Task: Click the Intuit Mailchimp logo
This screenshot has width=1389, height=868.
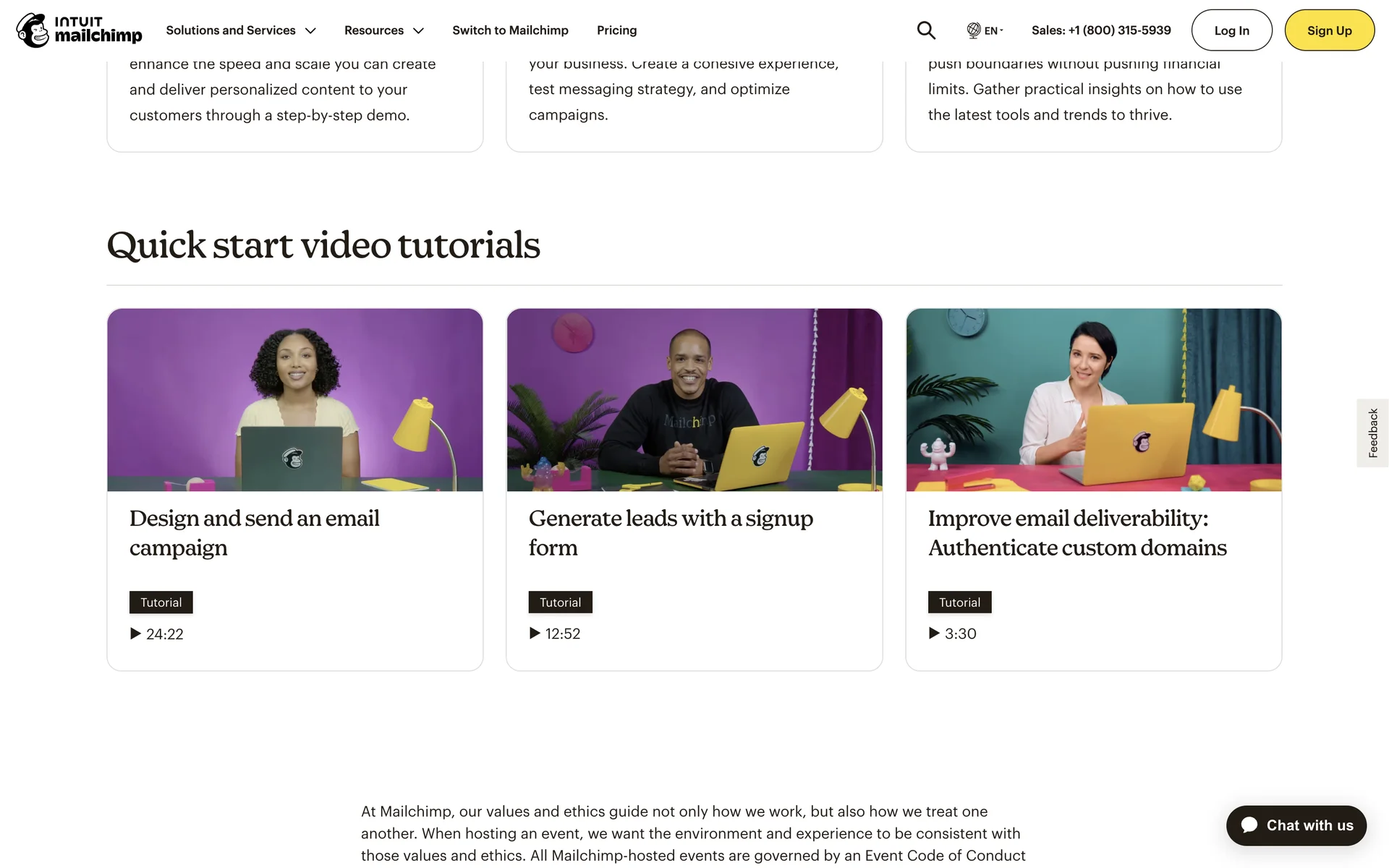Action: click(79, 30)
